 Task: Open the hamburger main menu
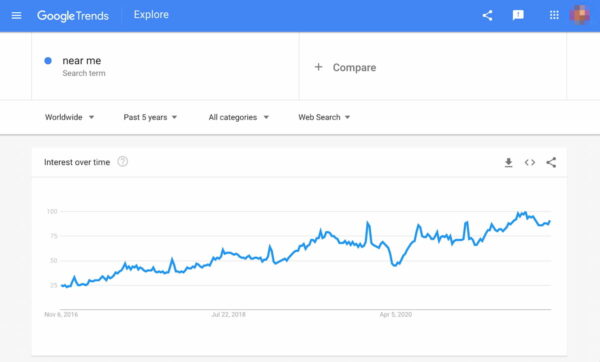click(x=16, y=15)
